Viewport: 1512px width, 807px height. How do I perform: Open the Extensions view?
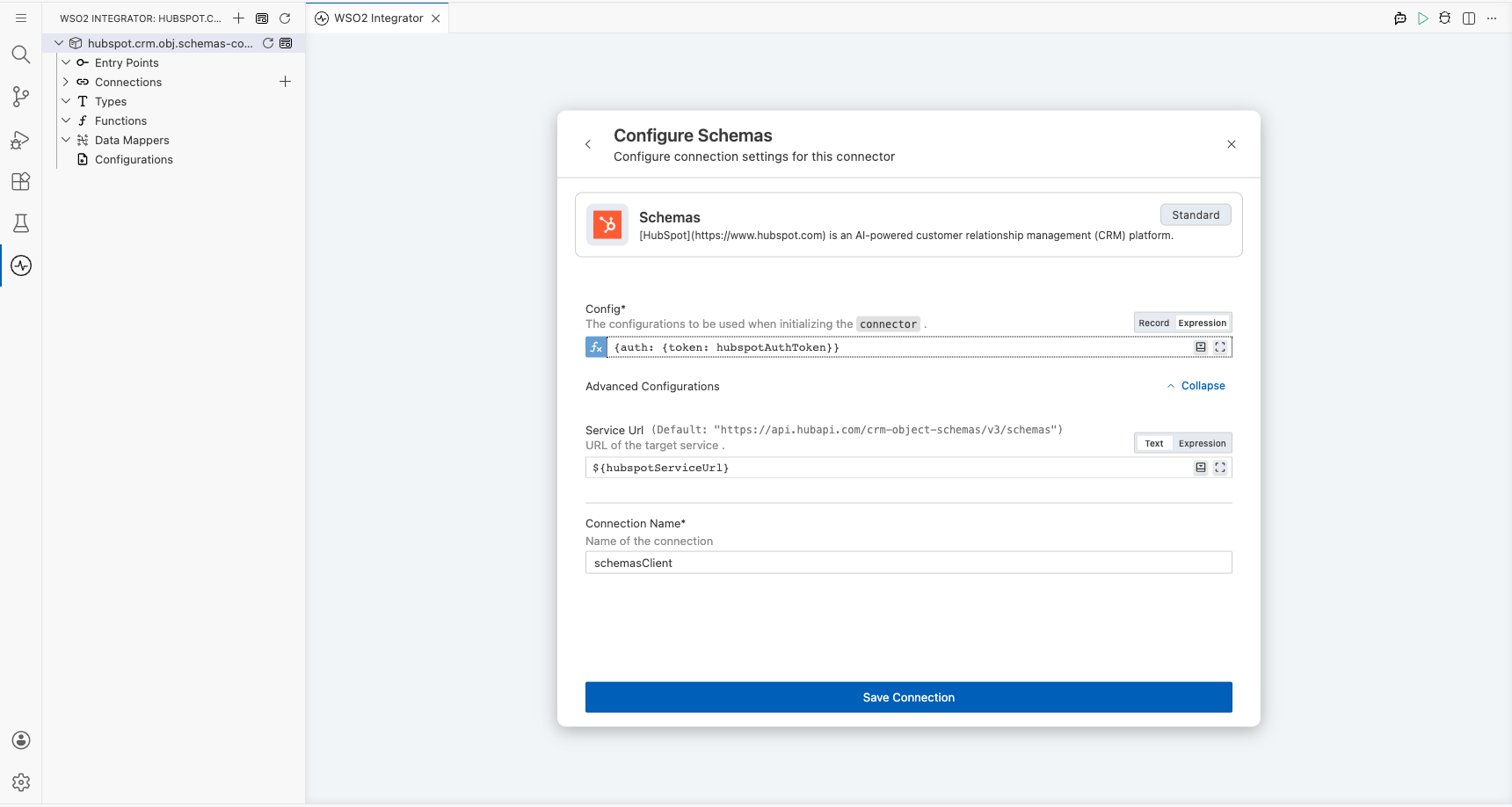tap(21, 181)
